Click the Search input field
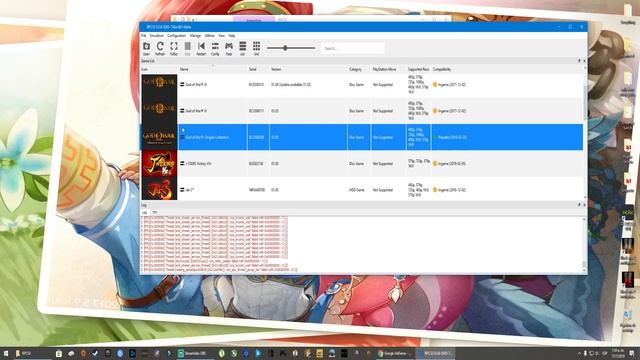 tap(353, 48)
